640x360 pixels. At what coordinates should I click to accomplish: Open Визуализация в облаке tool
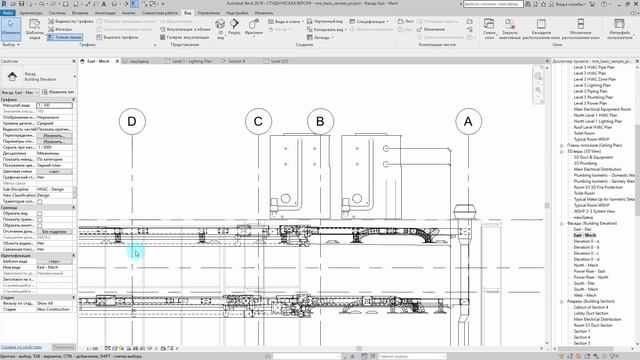185,29
